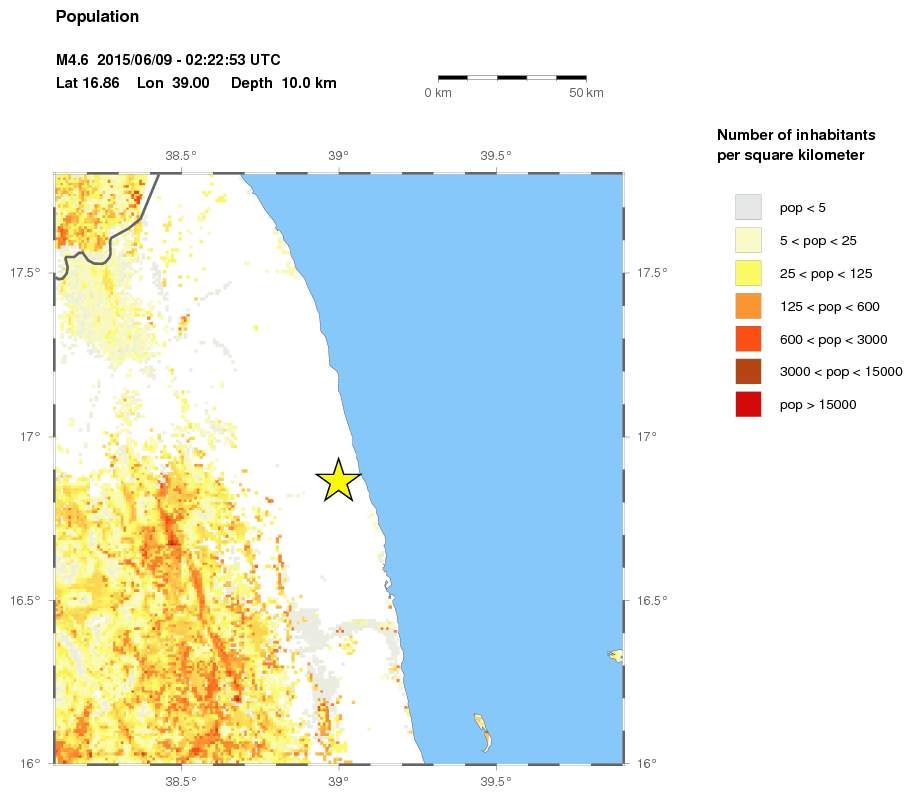Select the bright yellow '25 < pop < 125' swatch
This screenshot has height=796, width=913.
point(748,273)
